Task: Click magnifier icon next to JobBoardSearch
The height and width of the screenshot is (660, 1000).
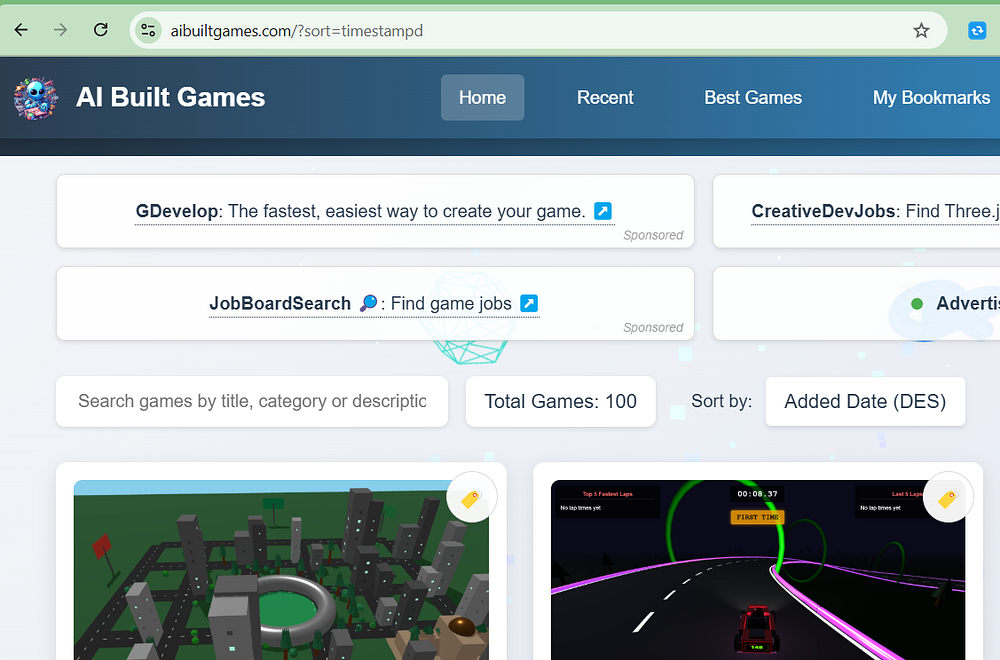Action: [368, 303]
